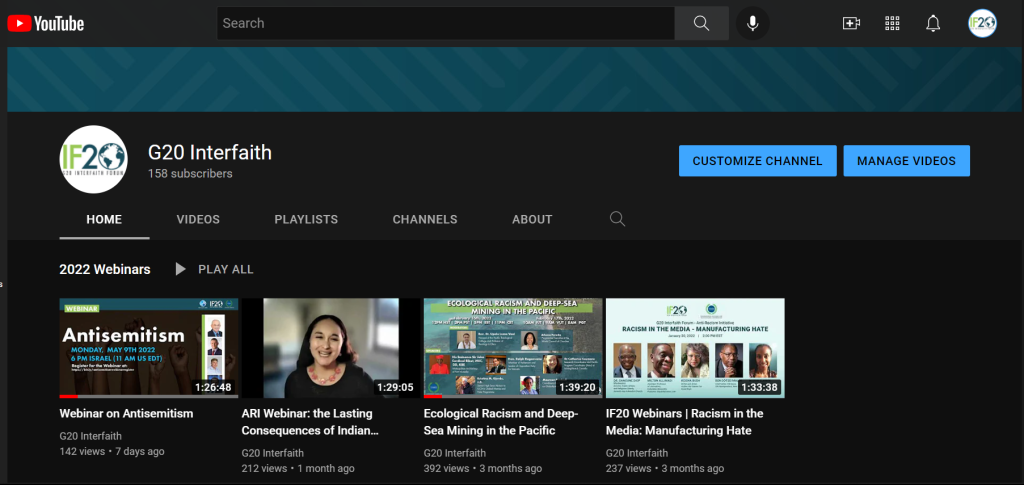Click the 1:39:20 duration badge
Screen dimensions: 1024x485
coord(577,387)
